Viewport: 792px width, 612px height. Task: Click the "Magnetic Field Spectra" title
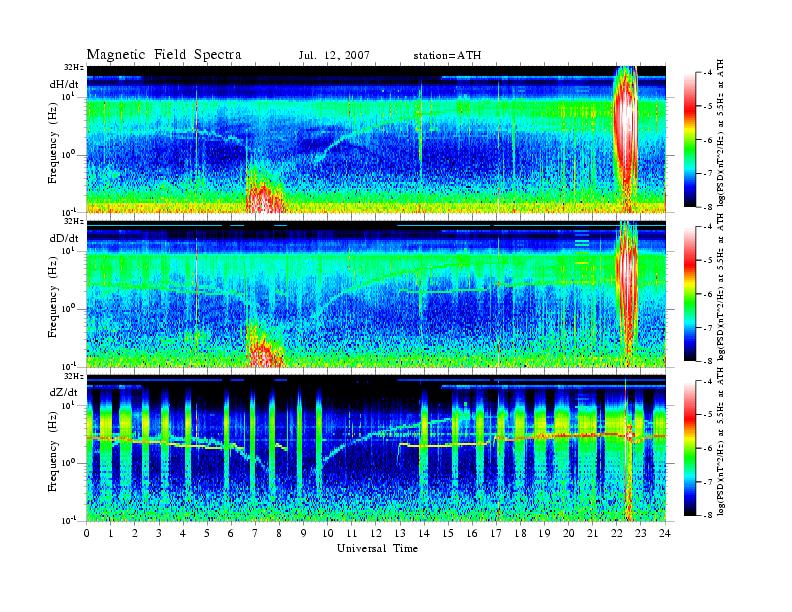click(x=164, y=55)
